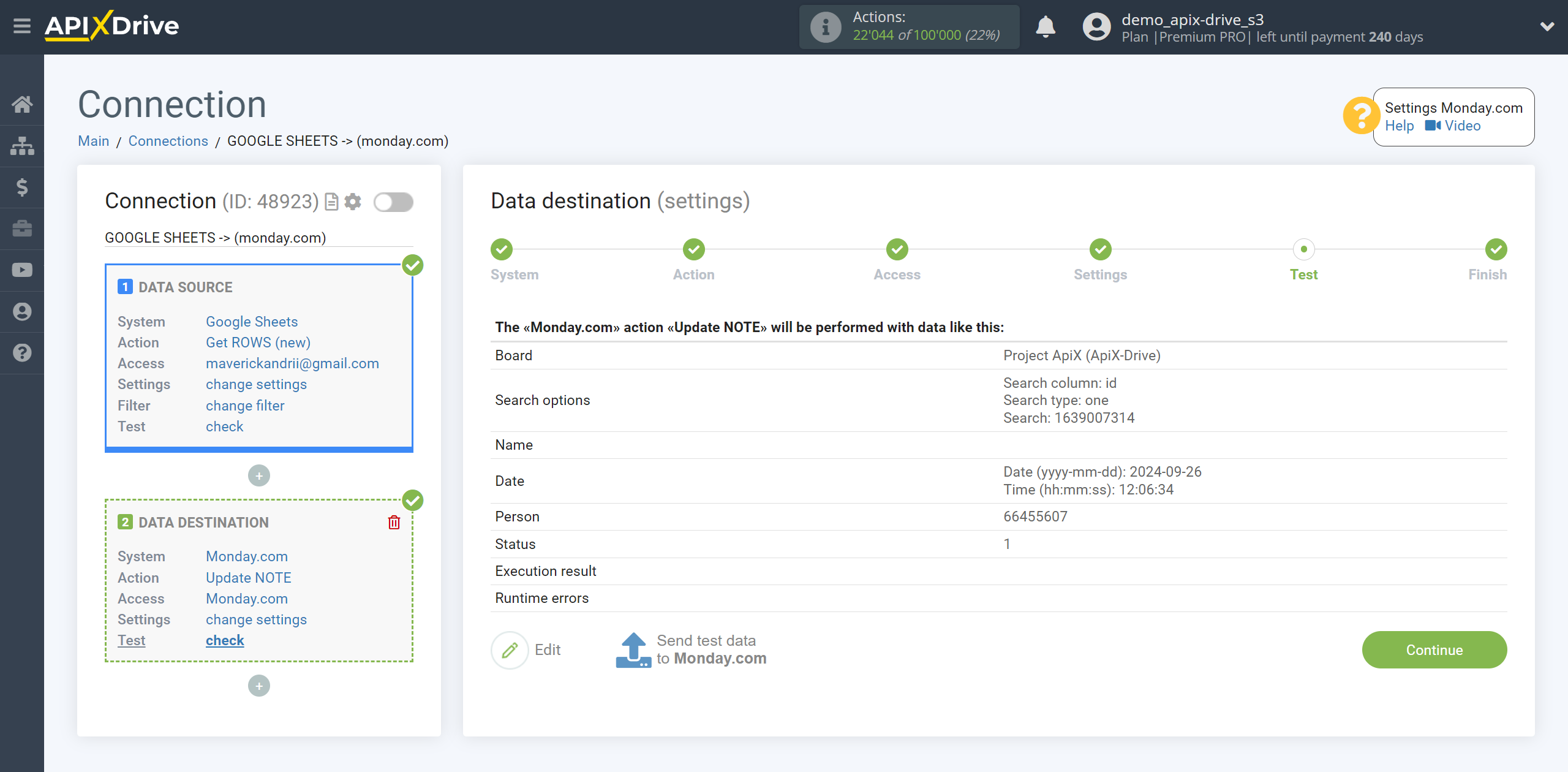Go to Settings step
1568x772 pixels.
click(1101, 249)
